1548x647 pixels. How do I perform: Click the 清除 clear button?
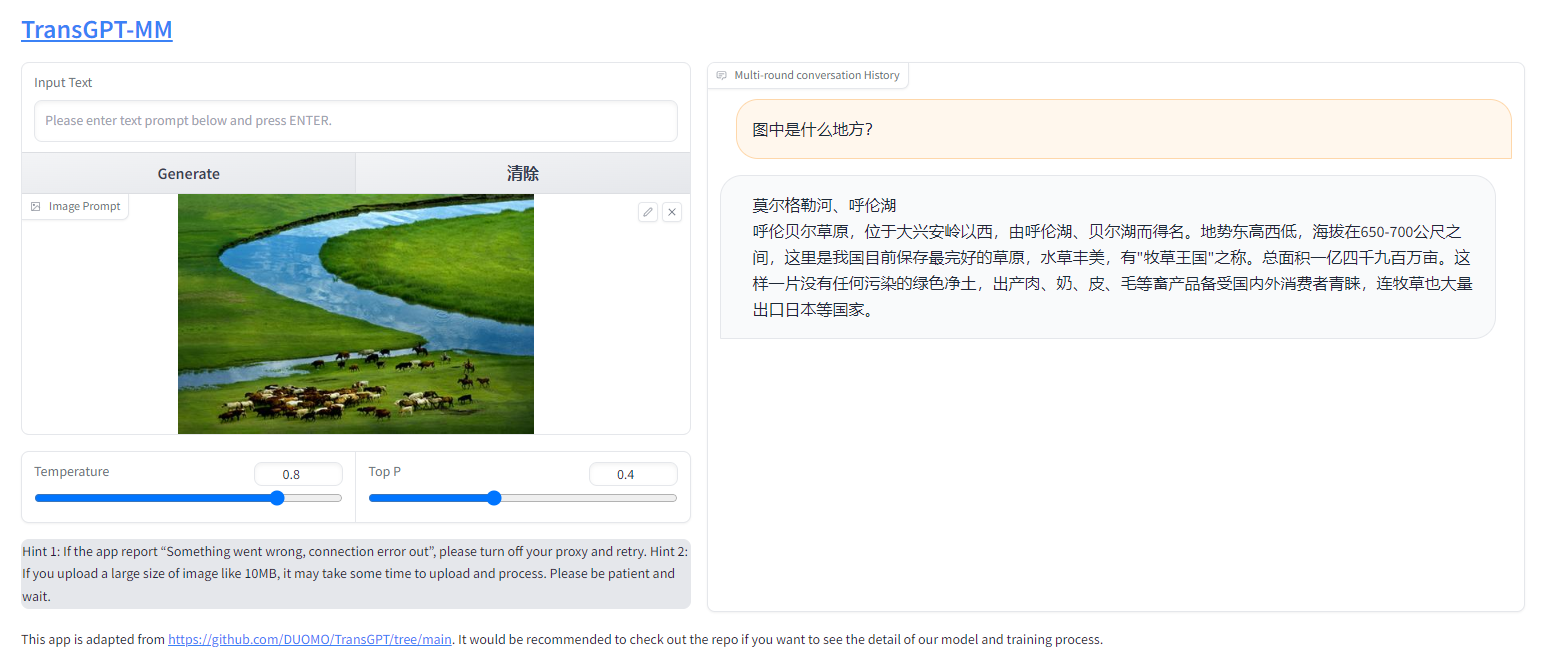(x=522, y=173)
